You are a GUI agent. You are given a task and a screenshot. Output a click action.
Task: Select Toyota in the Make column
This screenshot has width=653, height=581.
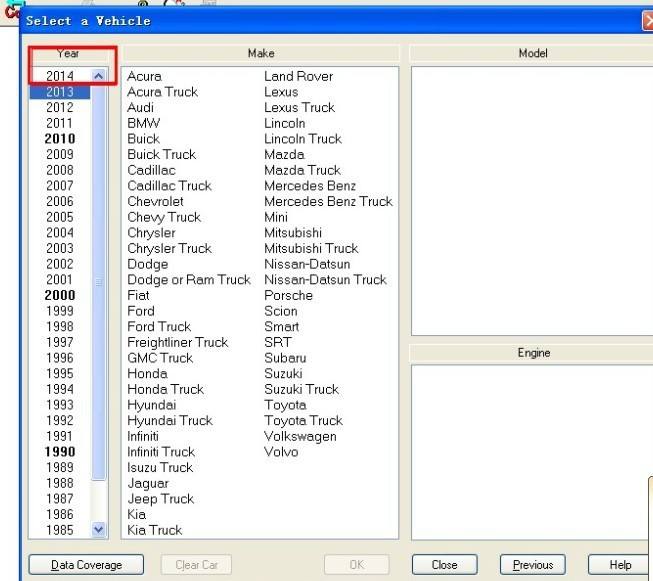click(285, 405)
